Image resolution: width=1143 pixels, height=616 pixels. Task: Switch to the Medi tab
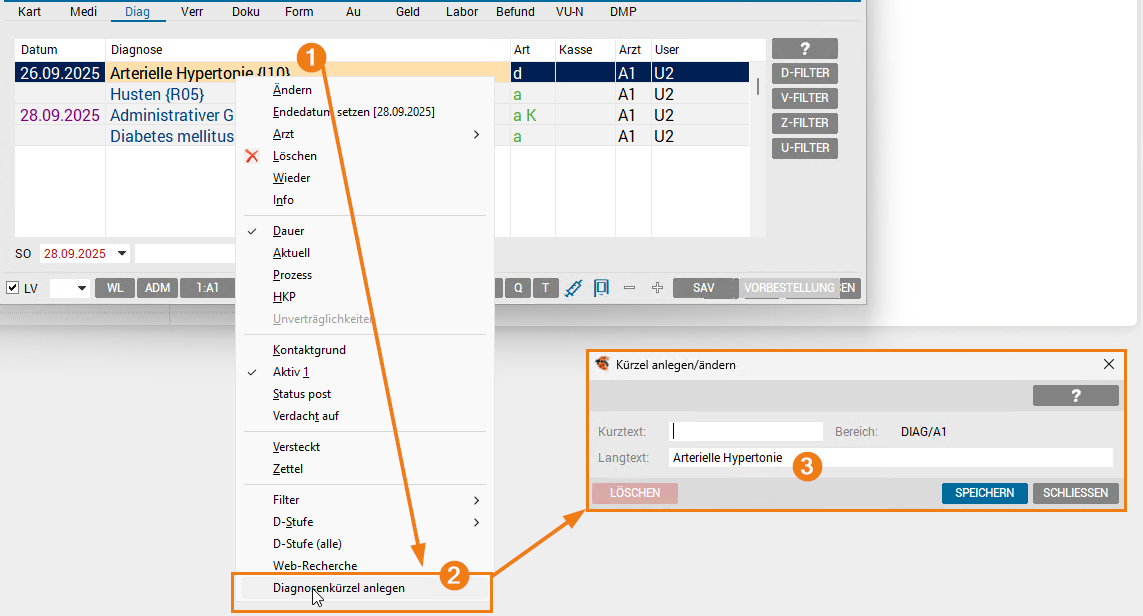[x=84, y=12]
